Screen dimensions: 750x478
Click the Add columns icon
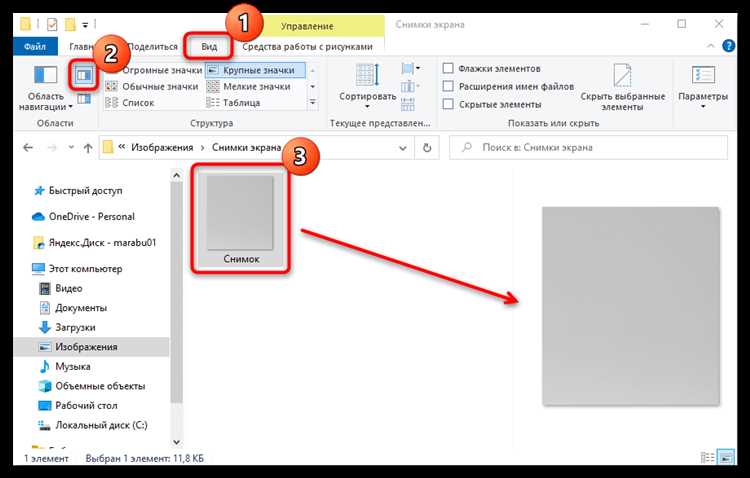pos(409,87)
